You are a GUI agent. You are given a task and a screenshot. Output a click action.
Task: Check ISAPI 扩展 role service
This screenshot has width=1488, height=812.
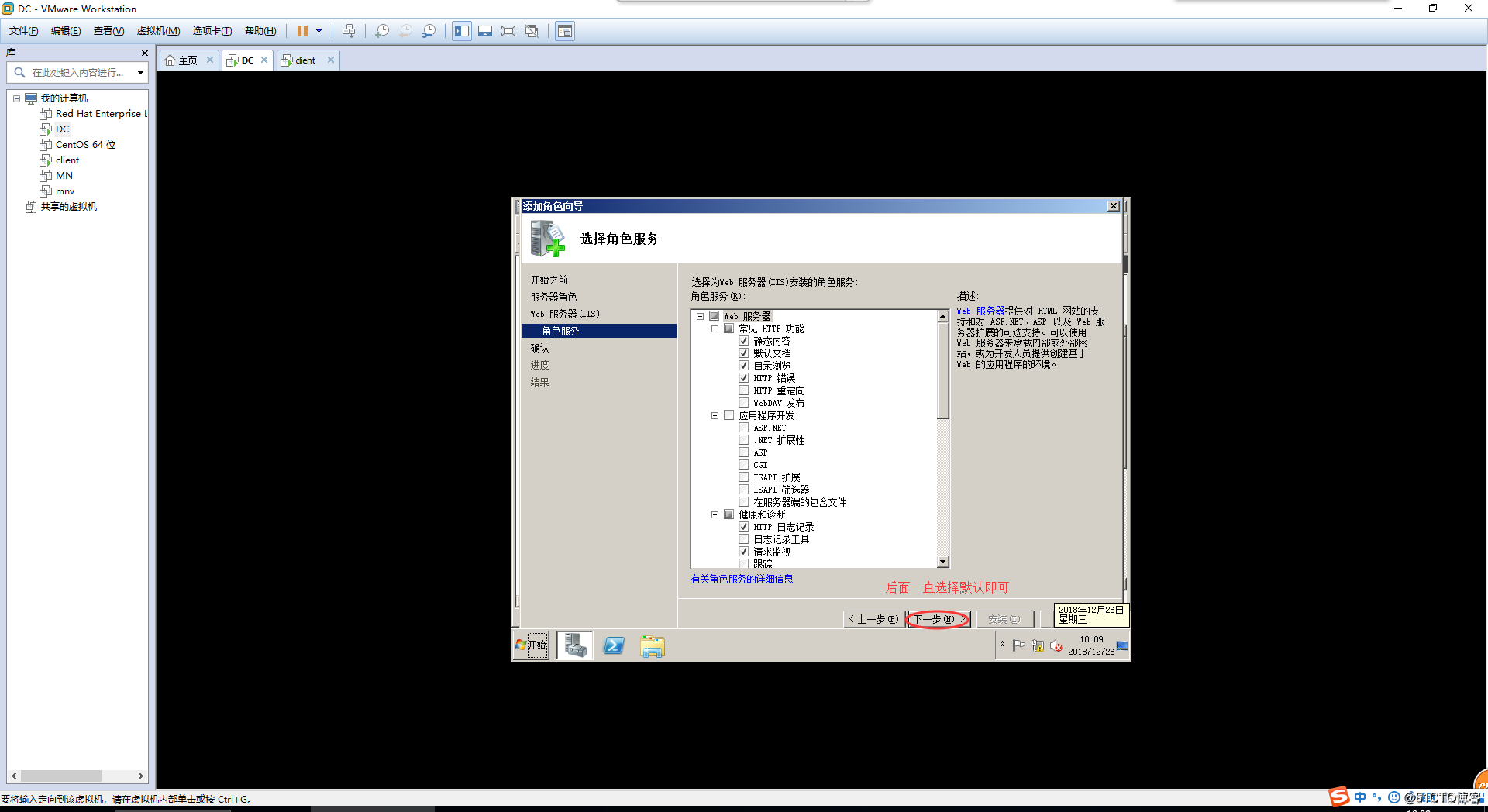point(743,477)
